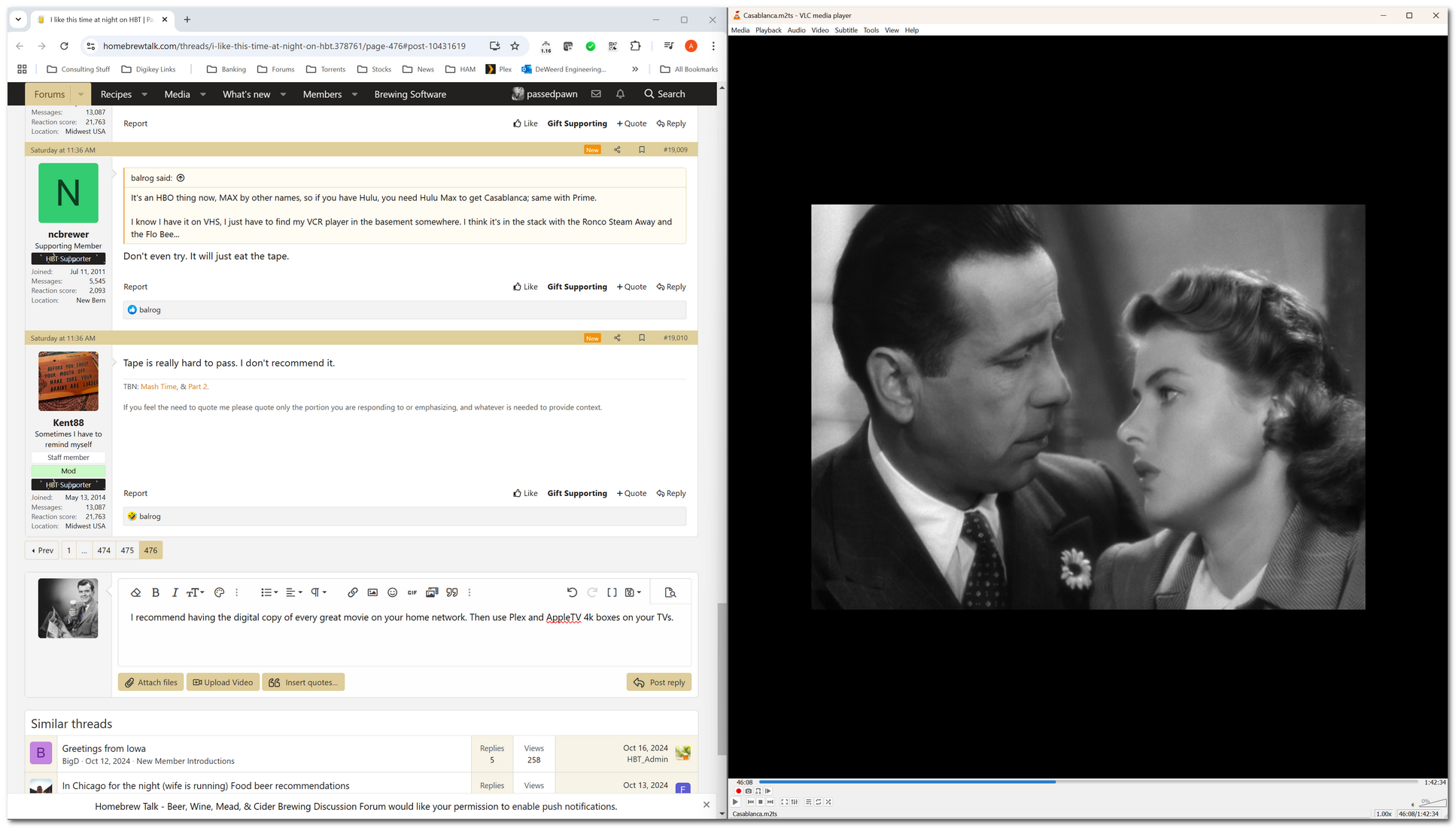Image resolution: width=1456 pixels, height=828 pixels.
Task: Toggle the playlist view in VLC
Action: [x=809, y=802]
